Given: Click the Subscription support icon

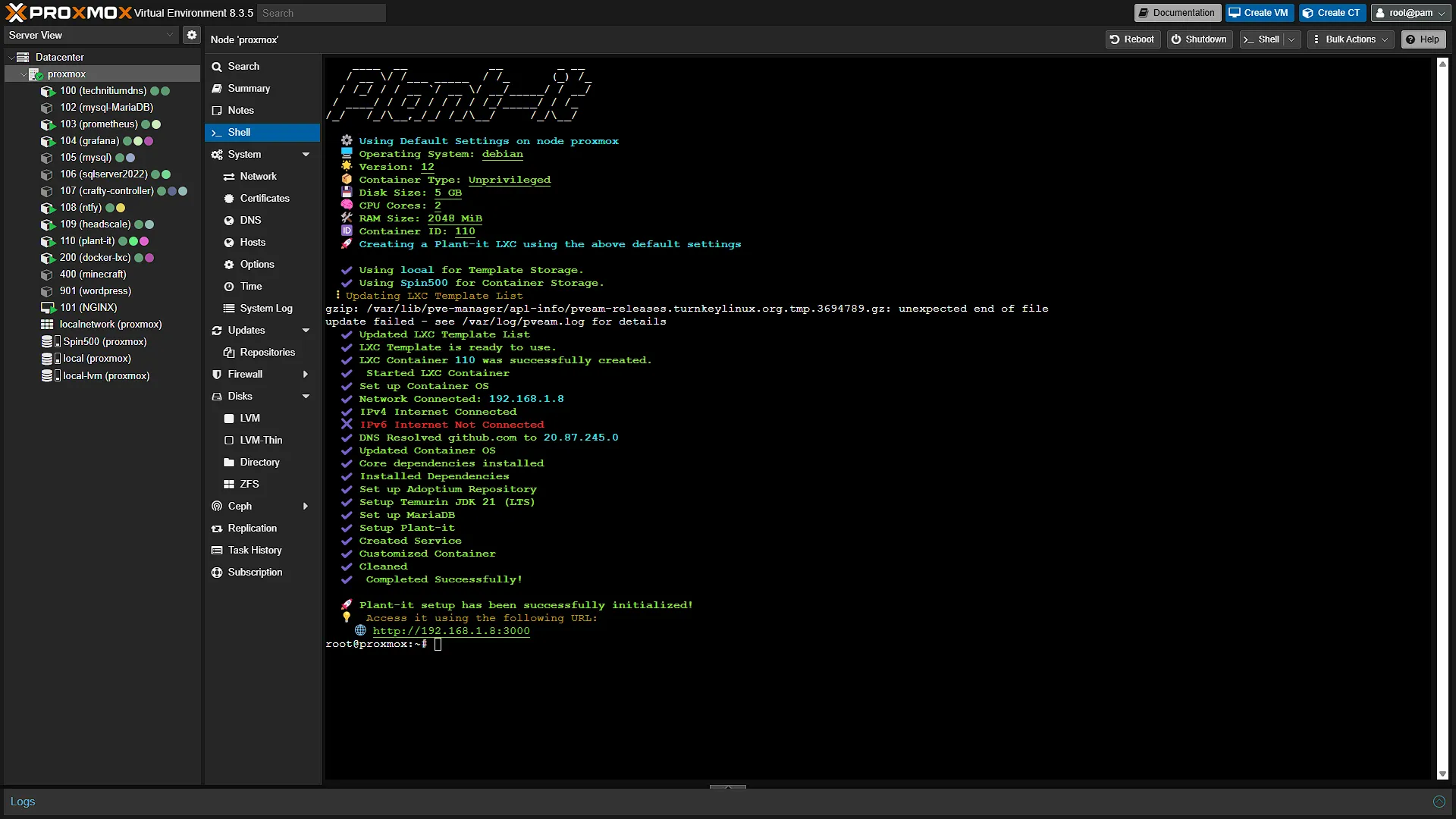Looking at the screenshot, I should pyautogui.click(x=217, y=573).
